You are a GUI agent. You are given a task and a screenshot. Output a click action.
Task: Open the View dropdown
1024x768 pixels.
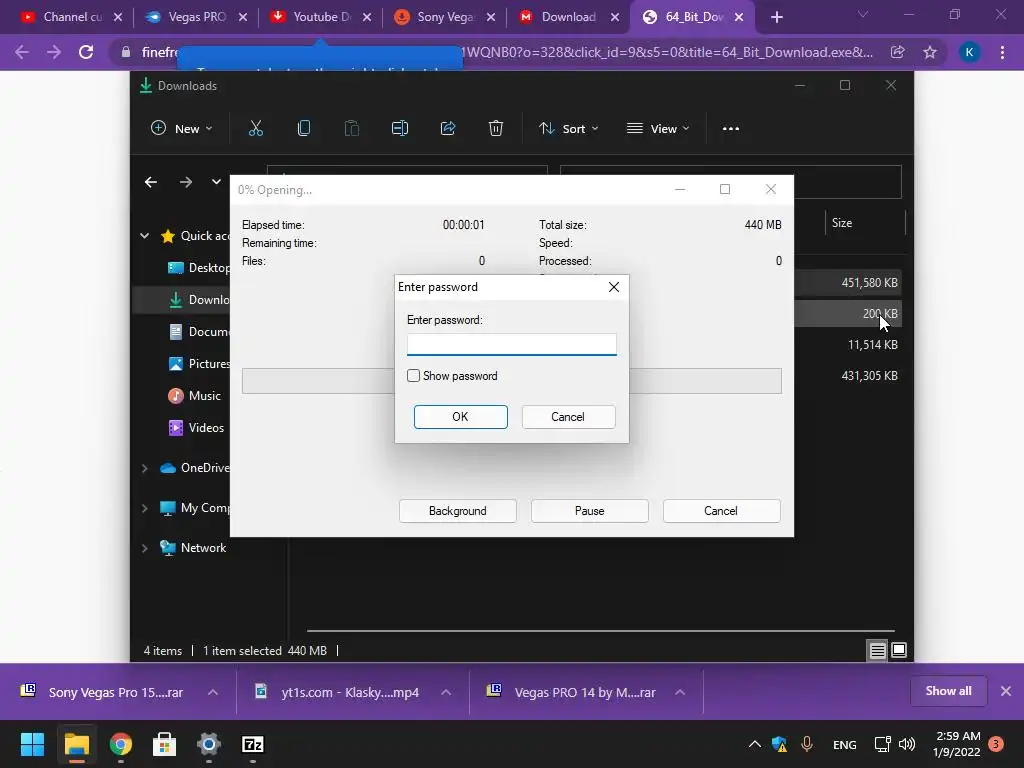658,129
